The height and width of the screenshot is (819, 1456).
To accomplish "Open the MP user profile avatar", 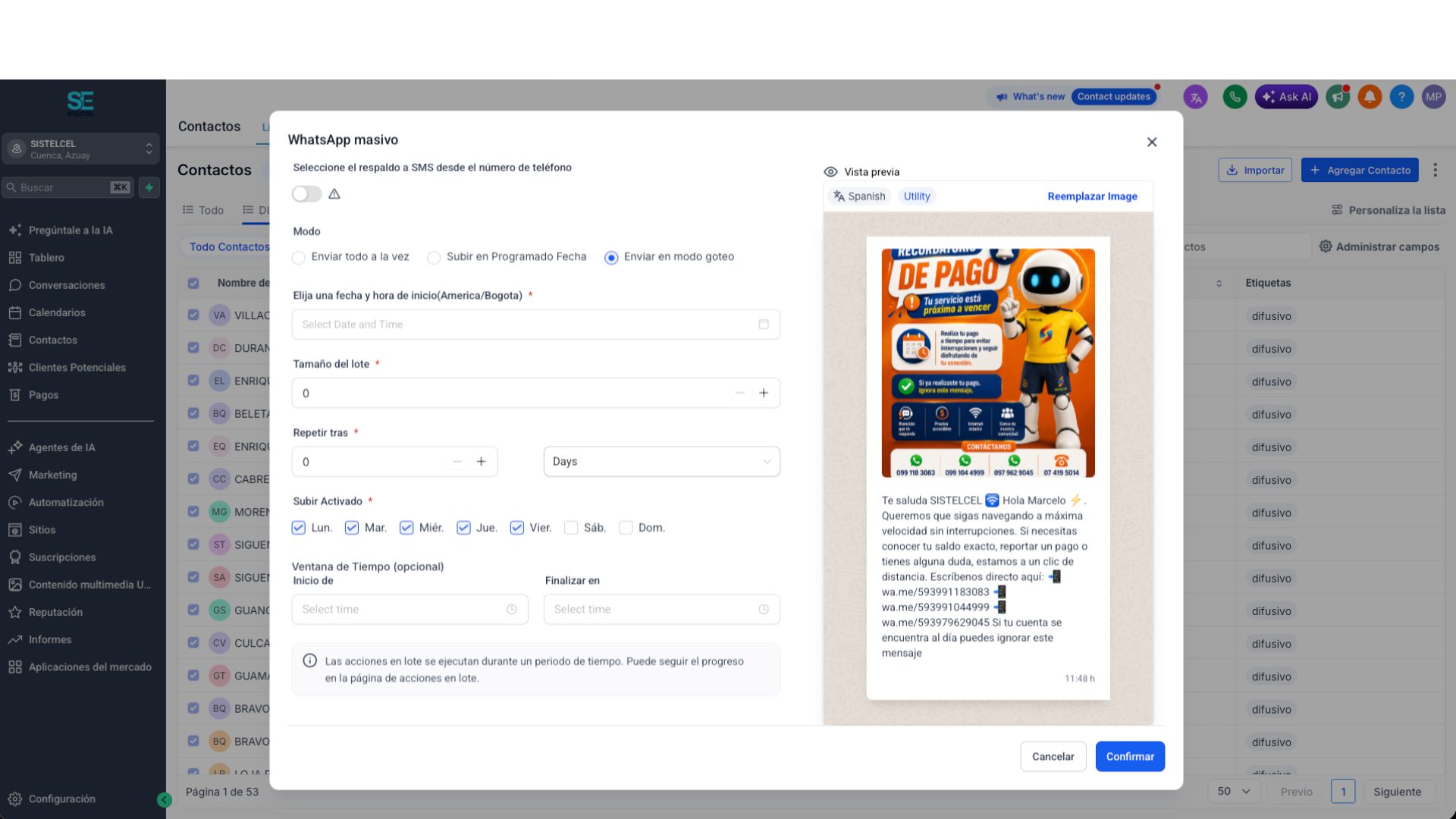I will (x=1433, y=97).
